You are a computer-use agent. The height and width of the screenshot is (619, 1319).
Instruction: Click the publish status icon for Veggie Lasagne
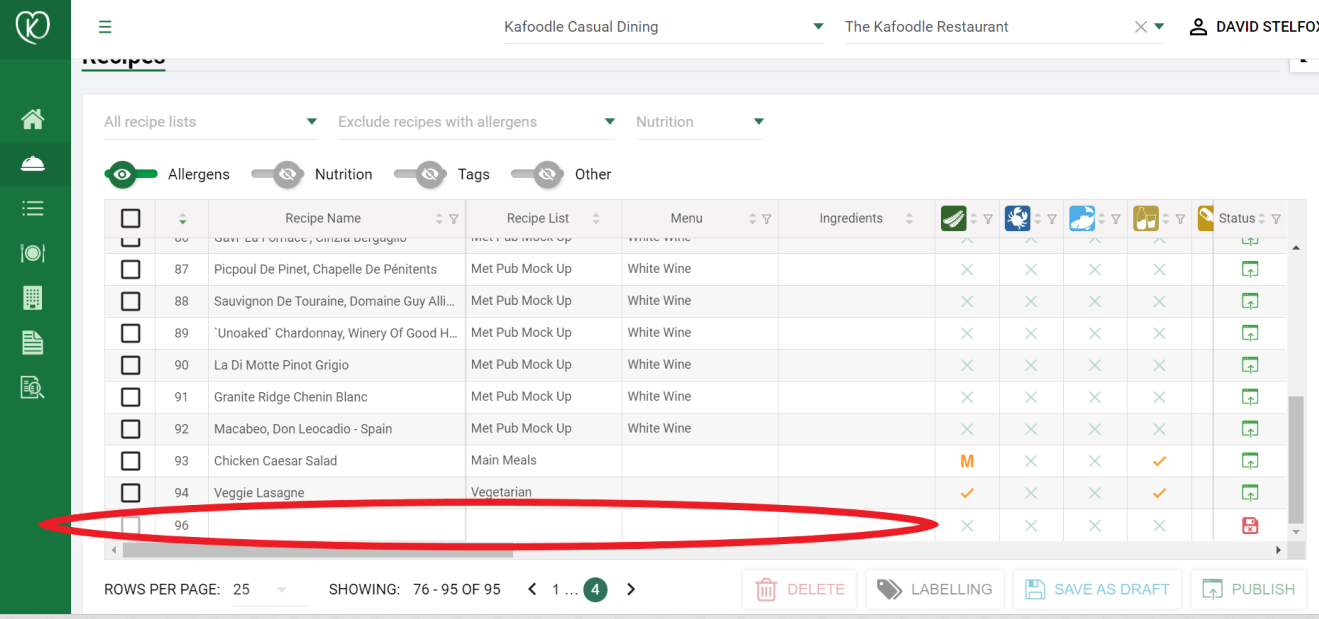point(1249,493)
